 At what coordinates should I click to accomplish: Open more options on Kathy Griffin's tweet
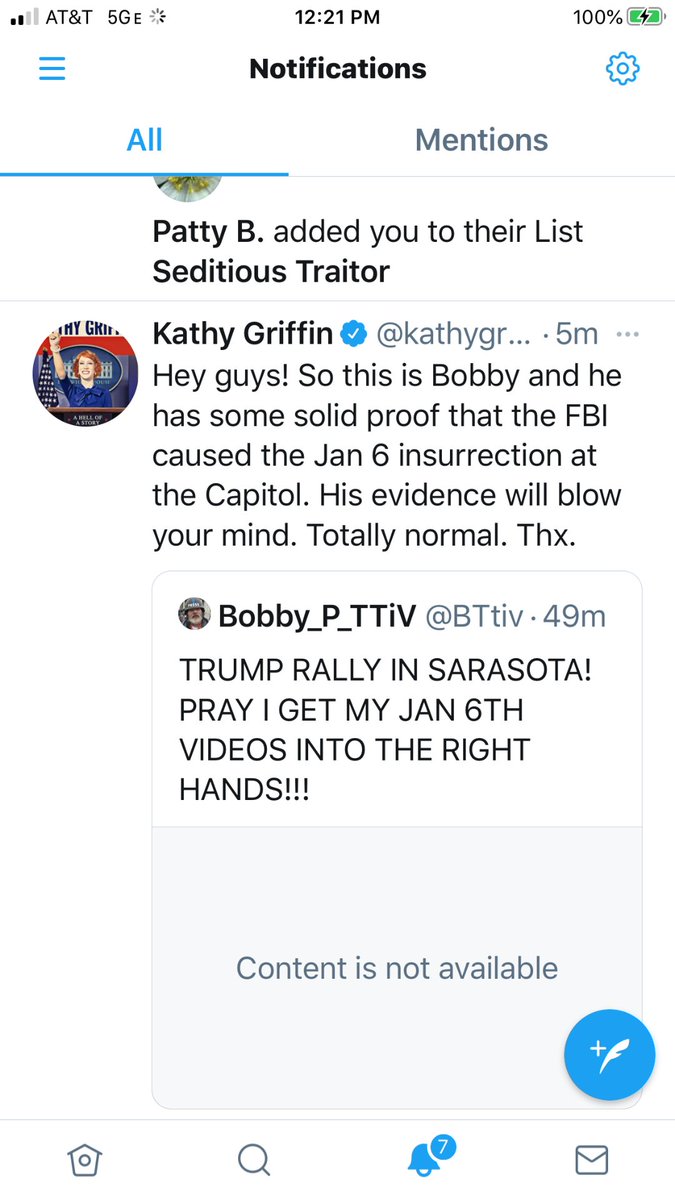click(627, 333)
